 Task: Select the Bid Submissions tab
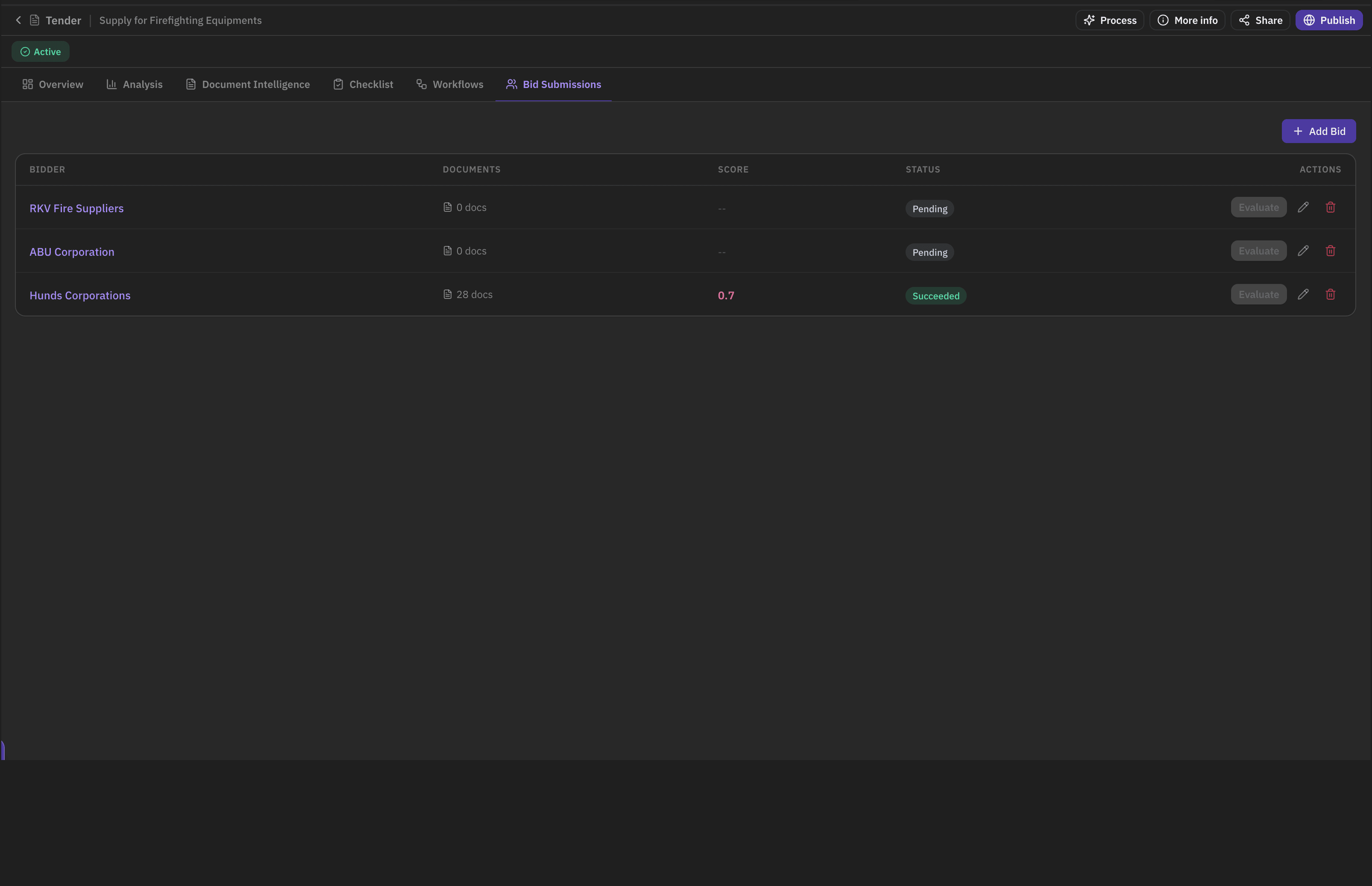click(x=554, y=85)
